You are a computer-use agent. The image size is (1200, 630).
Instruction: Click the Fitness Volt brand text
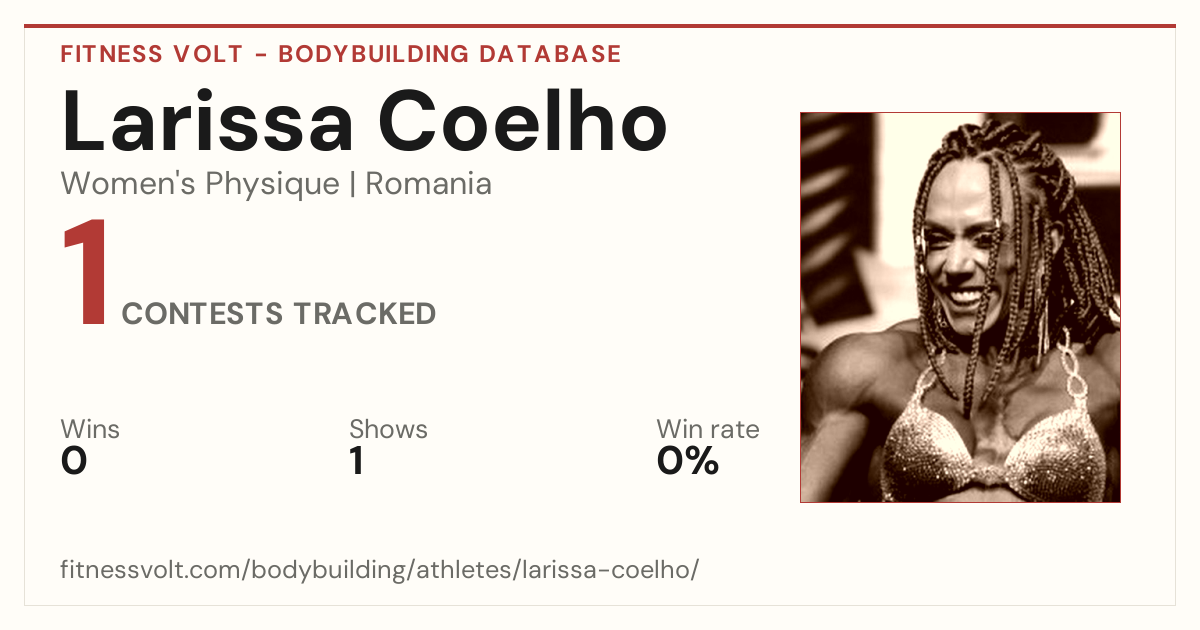151,54
